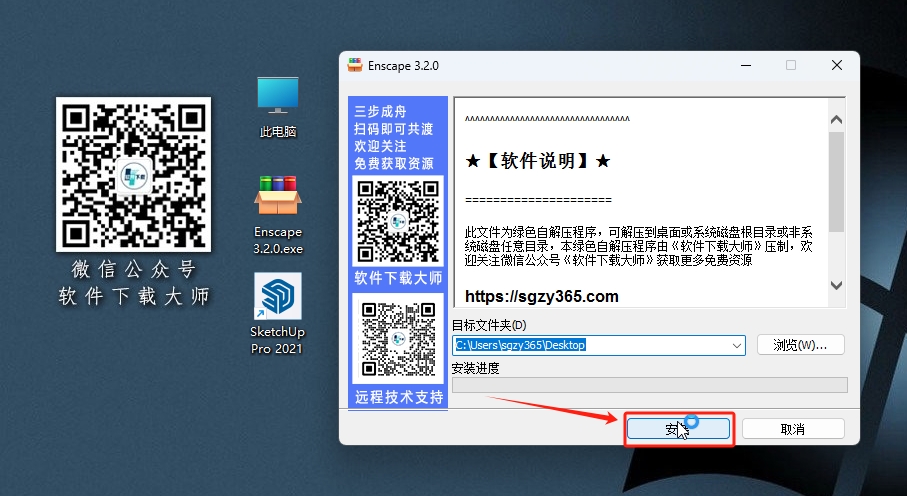This screenshot has width=907, height=496.
Task: Click the https://sgzy365.com text
Action: click(541, 297)
